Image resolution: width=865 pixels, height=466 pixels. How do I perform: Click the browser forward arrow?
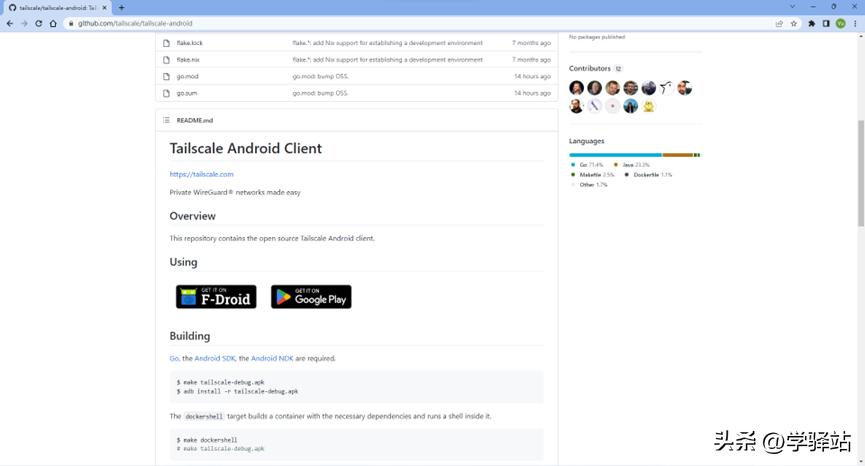(x=24, y=24)
